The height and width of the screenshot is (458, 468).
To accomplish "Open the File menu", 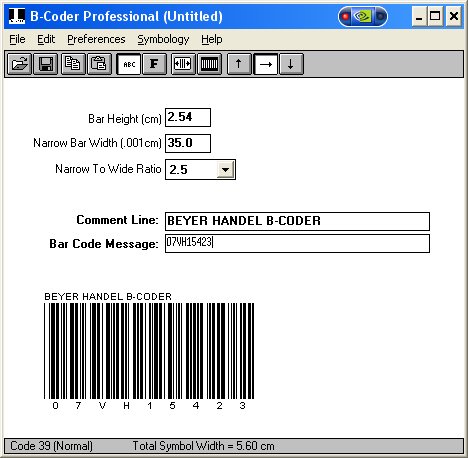I will pyautogui.click(x=17, y=39).
